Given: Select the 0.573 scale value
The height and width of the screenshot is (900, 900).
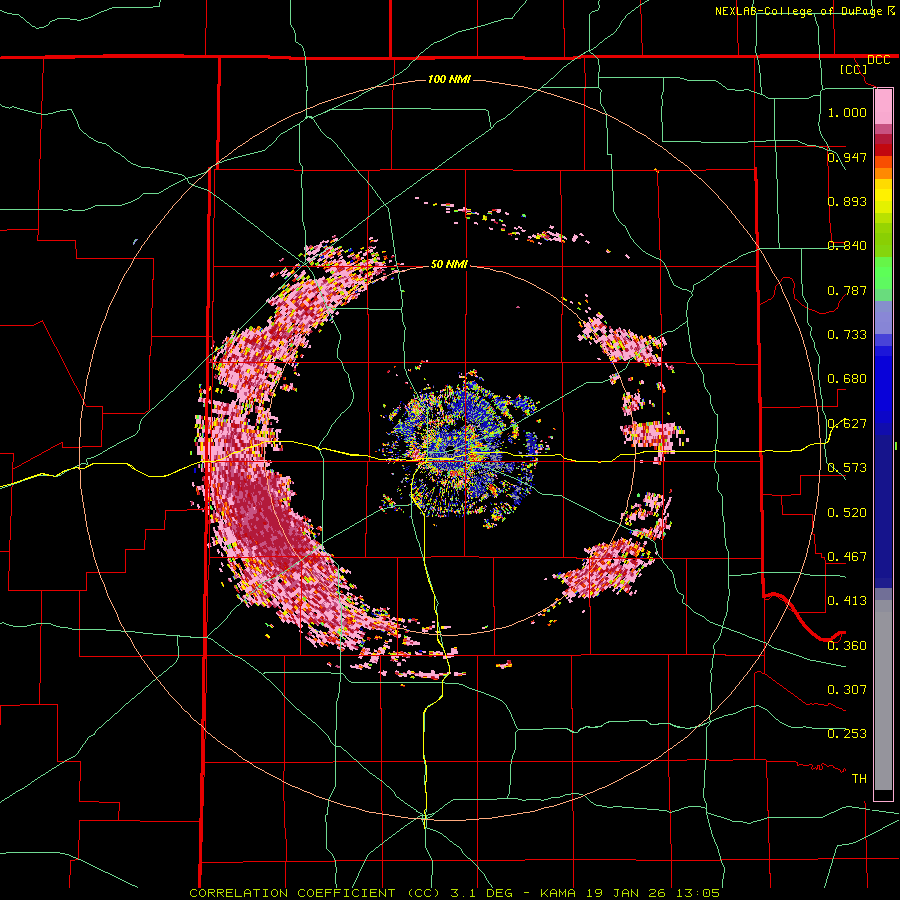Looking at the screenshot, I should pos(847,468).
